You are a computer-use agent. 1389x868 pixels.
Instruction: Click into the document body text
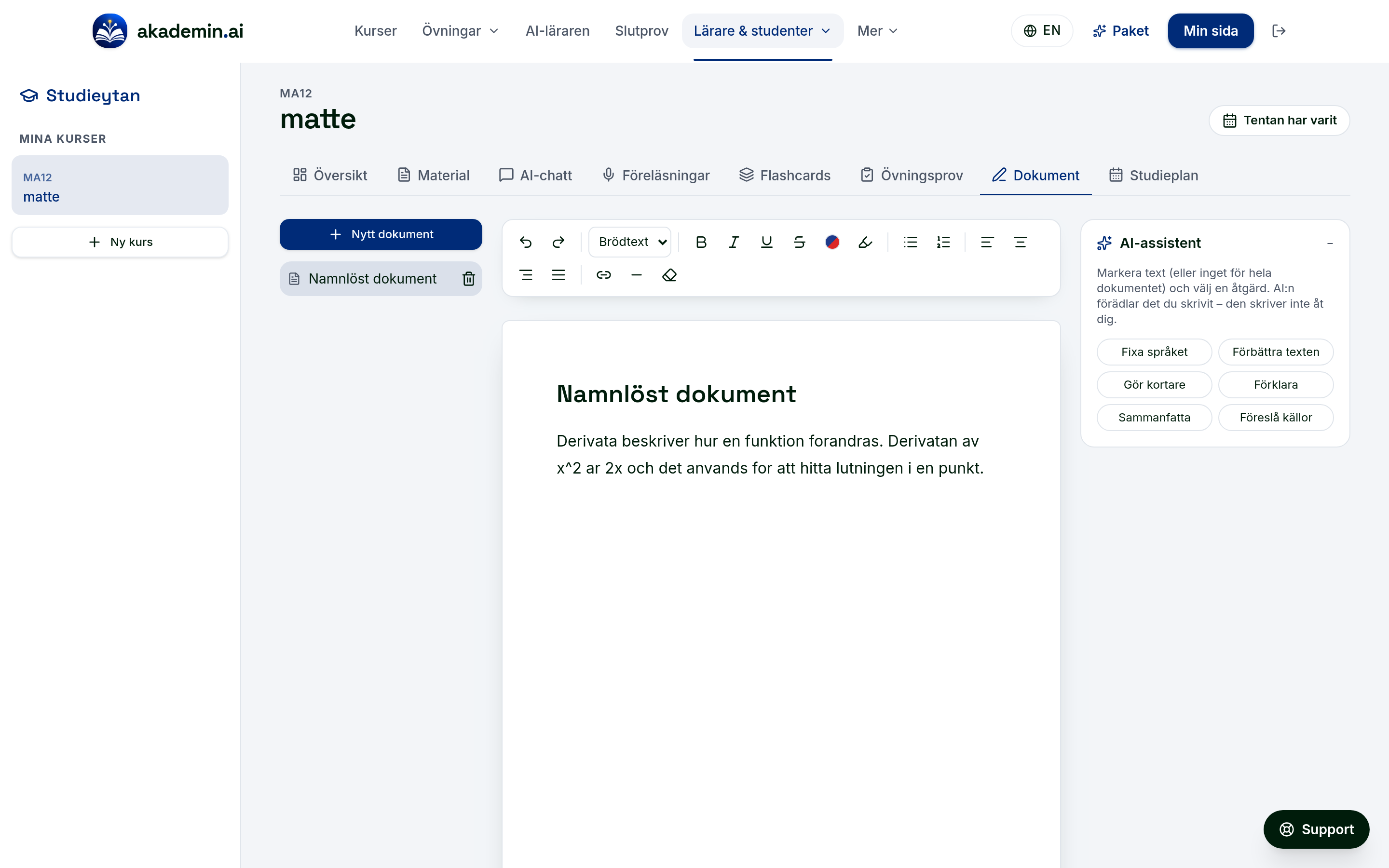(770, 455)
